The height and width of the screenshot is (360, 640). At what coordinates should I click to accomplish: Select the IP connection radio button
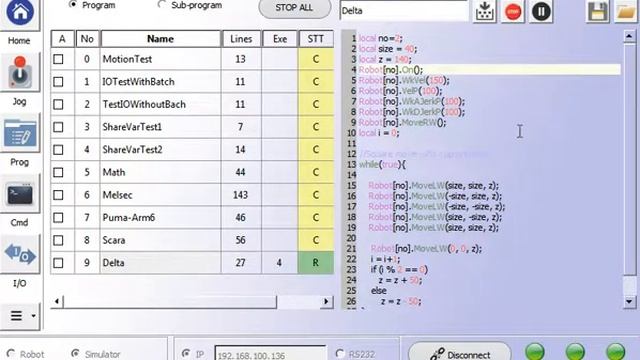click(x=186, y=353)
